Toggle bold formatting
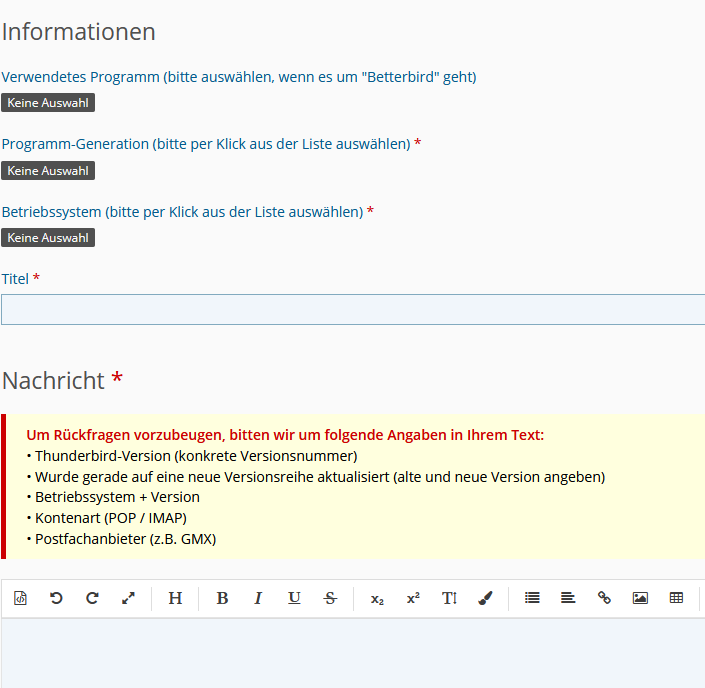Screen dimensions: 705x688 tap(222, 598)
